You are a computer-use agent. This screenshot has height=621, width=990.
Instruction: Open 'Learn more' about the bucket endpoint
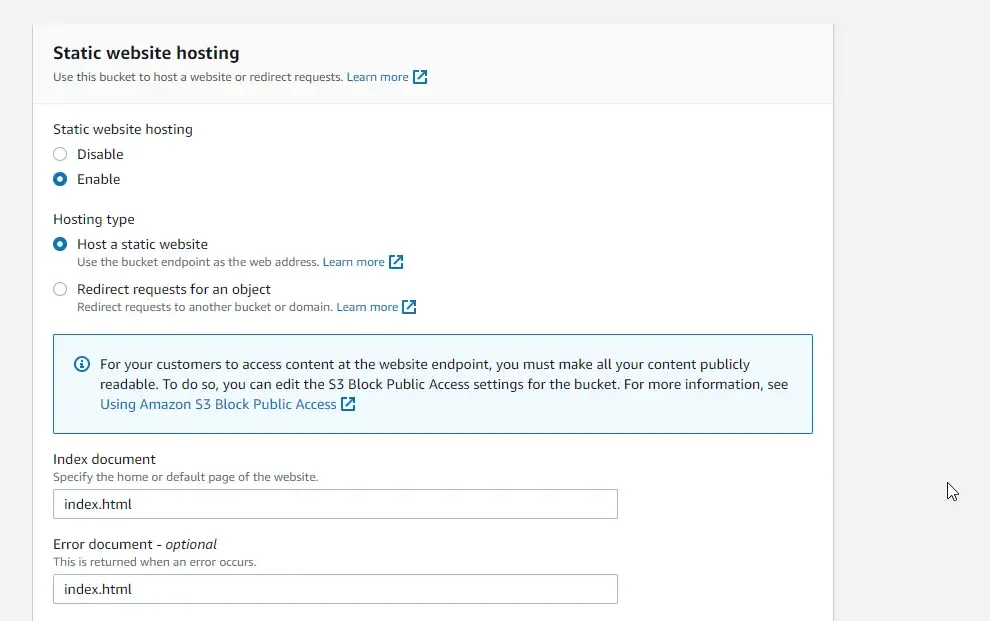click(x=356, y=262)
